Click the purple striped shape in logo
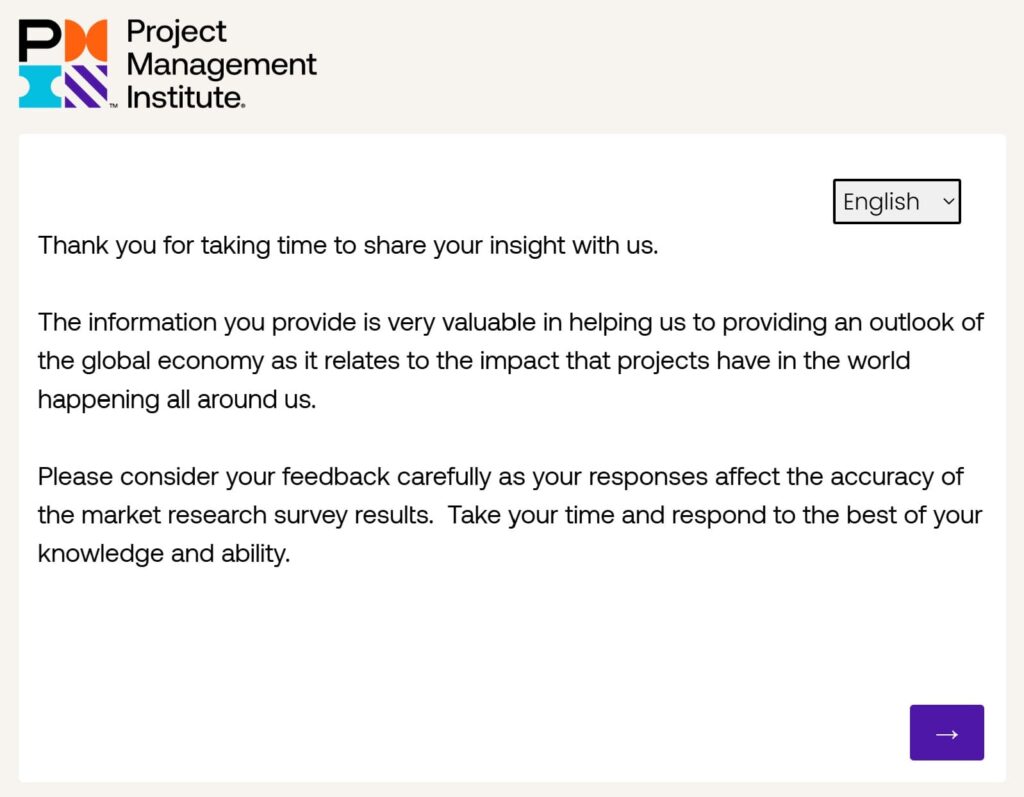This screenshot has height=797, width=1024. [x=86, y=86]
